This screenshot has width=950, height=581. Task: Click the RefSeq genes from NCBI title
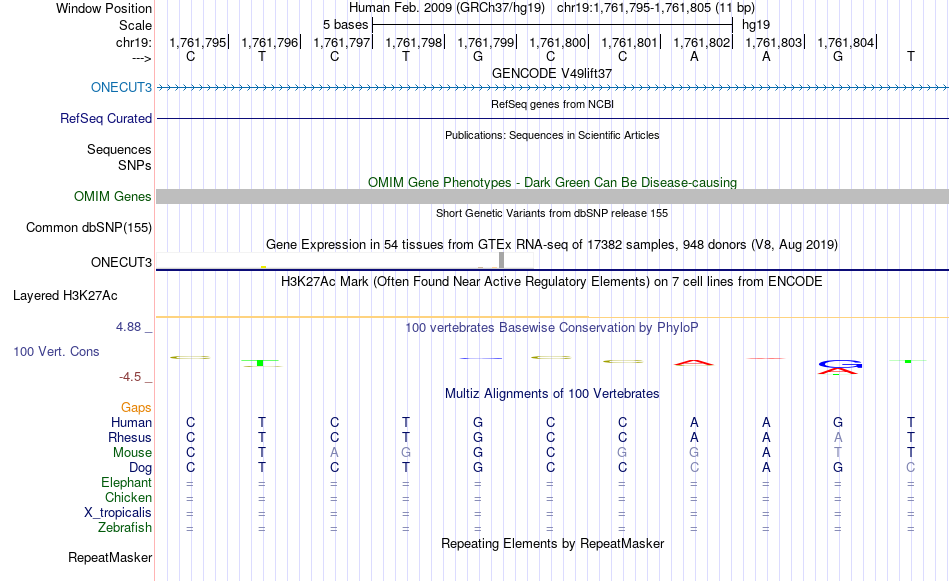[x=552, y=104]
